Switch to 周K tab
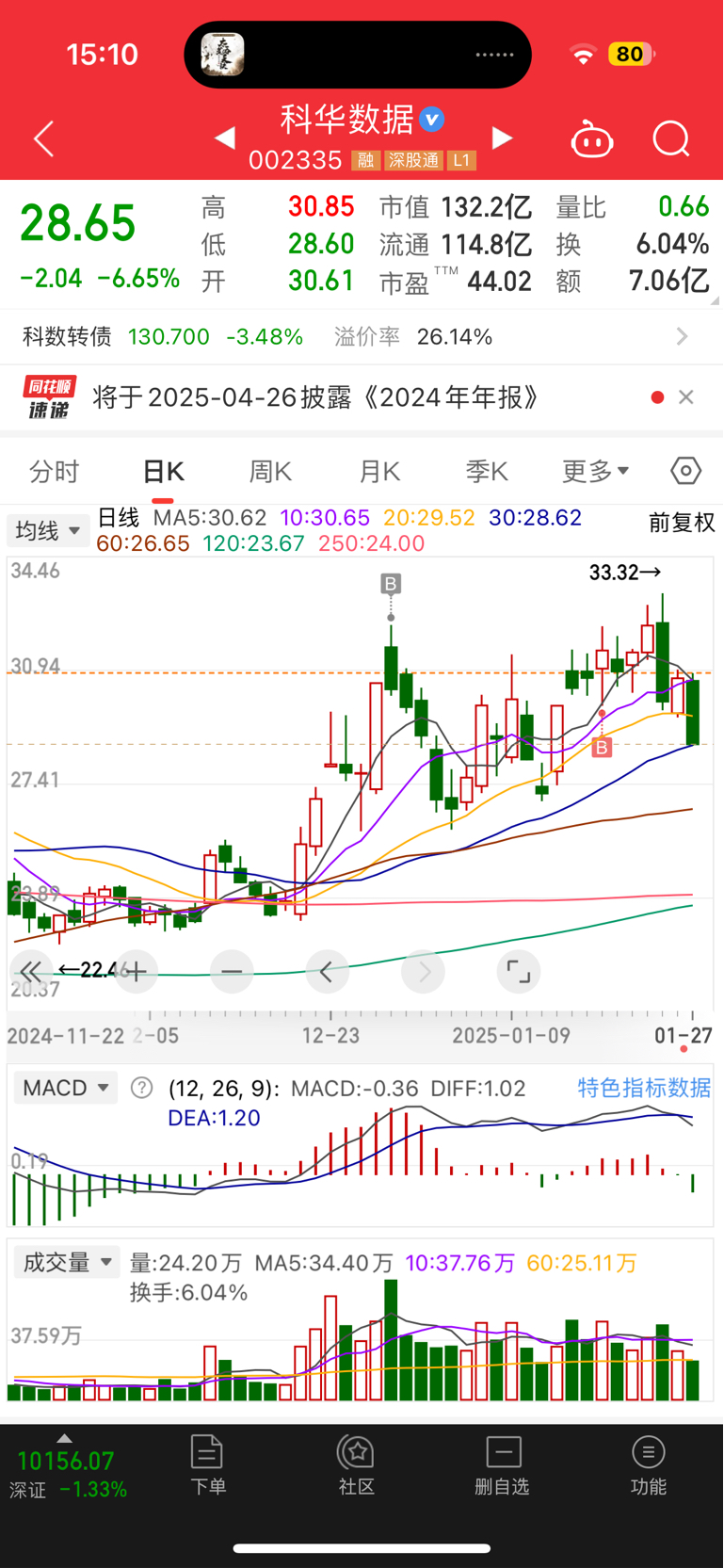The image size is (724, 1568). (270, 472)
